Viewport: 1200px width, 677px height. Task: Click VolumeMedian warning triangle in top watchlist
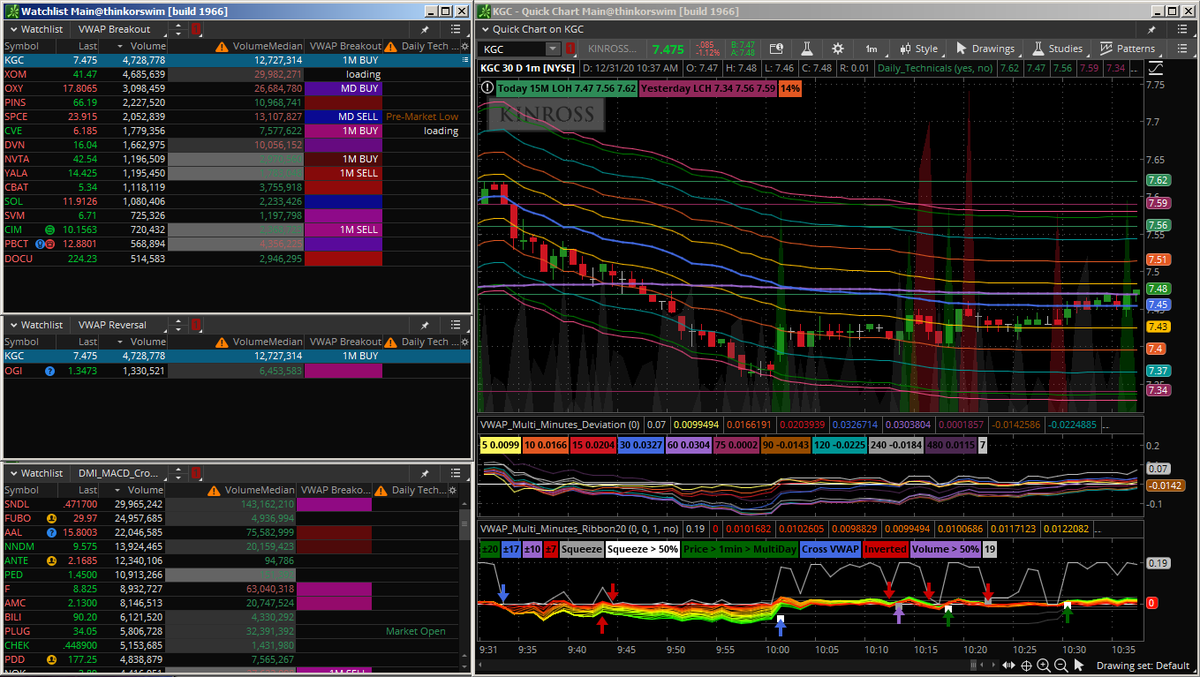221,46
